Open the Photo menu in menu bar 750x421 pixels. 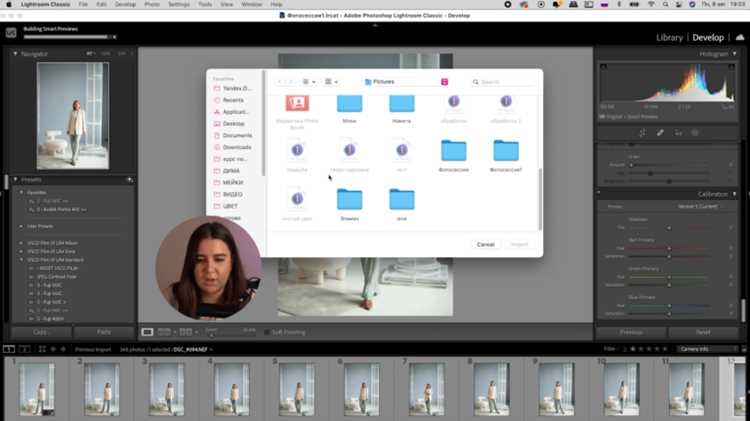[152, 4]
